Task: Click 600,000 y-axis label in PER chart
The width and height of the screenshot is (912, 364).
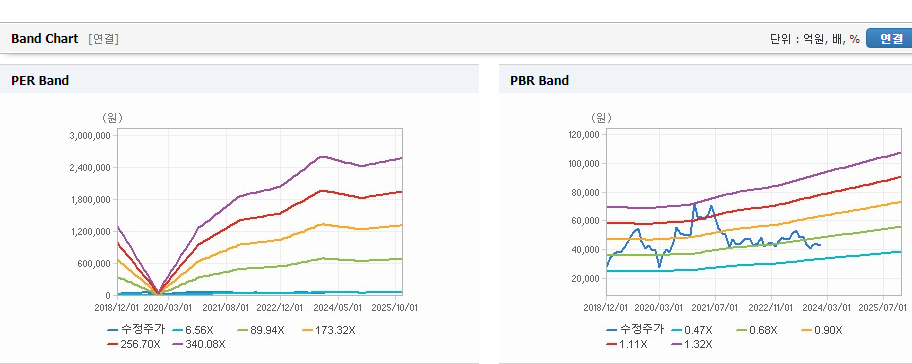Action: [x=95, y=263]
